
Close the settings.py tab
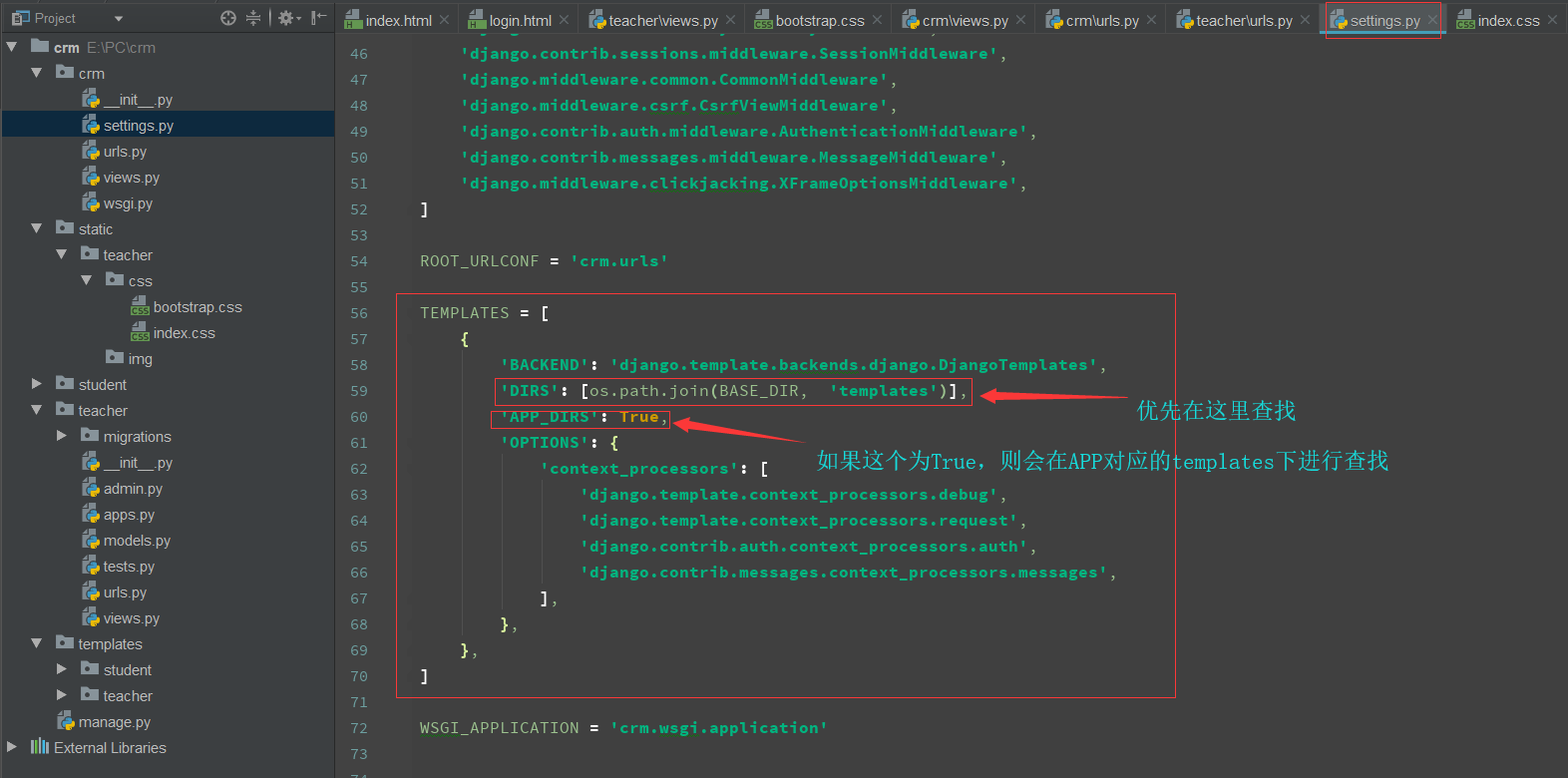pos(1432,20)
